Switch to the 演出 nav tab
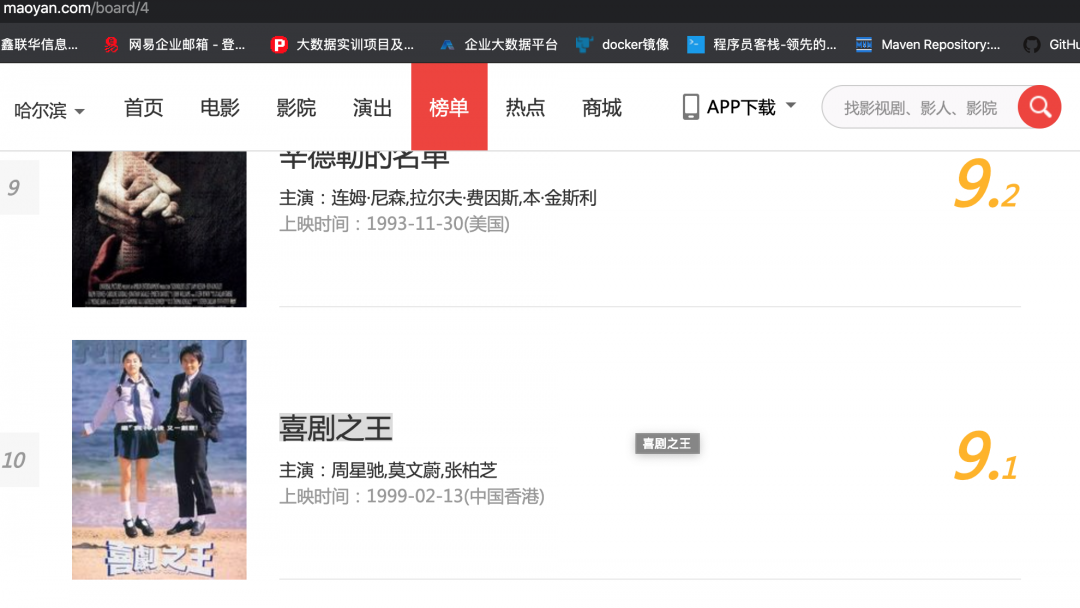 pos(373,107)
